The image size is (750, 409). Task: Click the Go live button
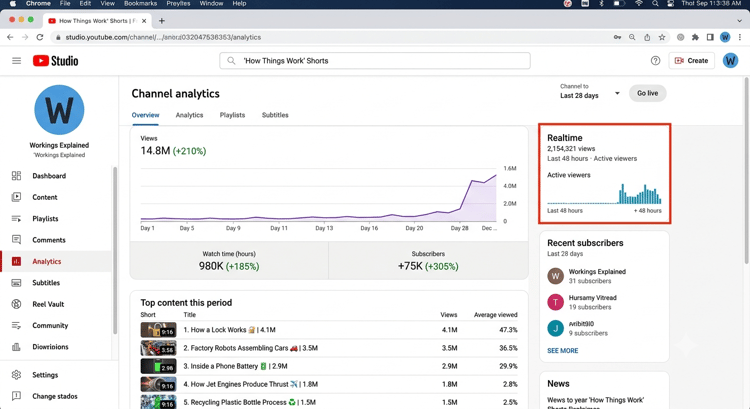pos(647,93)
